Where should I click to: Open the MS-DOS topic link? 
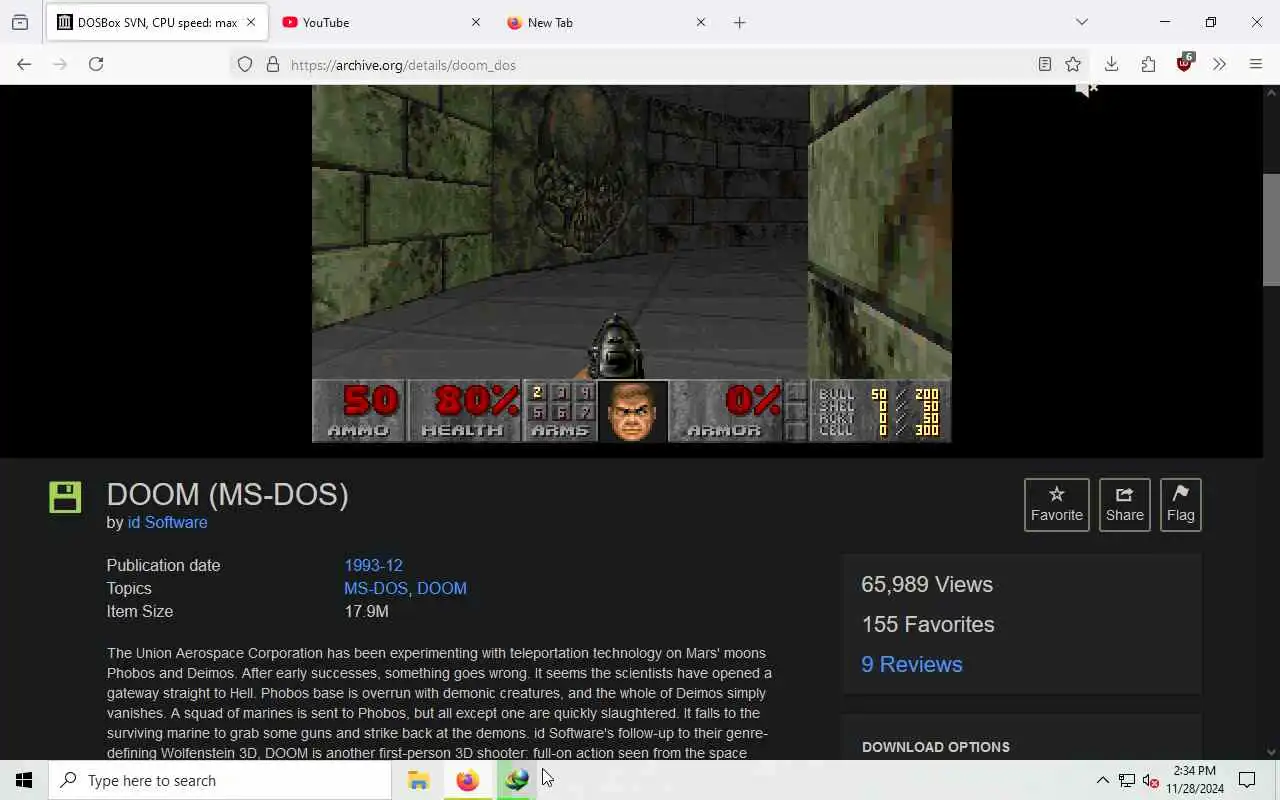376,588
